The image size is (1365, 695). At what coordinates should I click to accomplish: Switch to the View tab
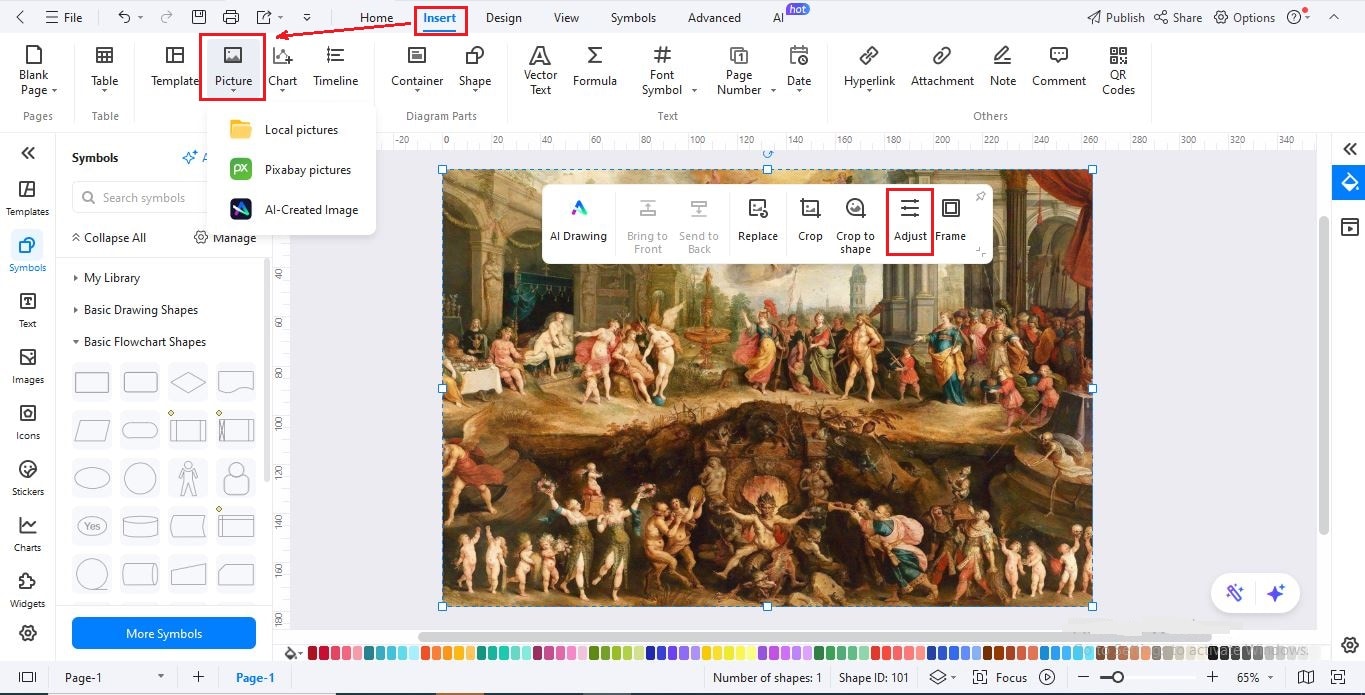[x=566, y=17]
